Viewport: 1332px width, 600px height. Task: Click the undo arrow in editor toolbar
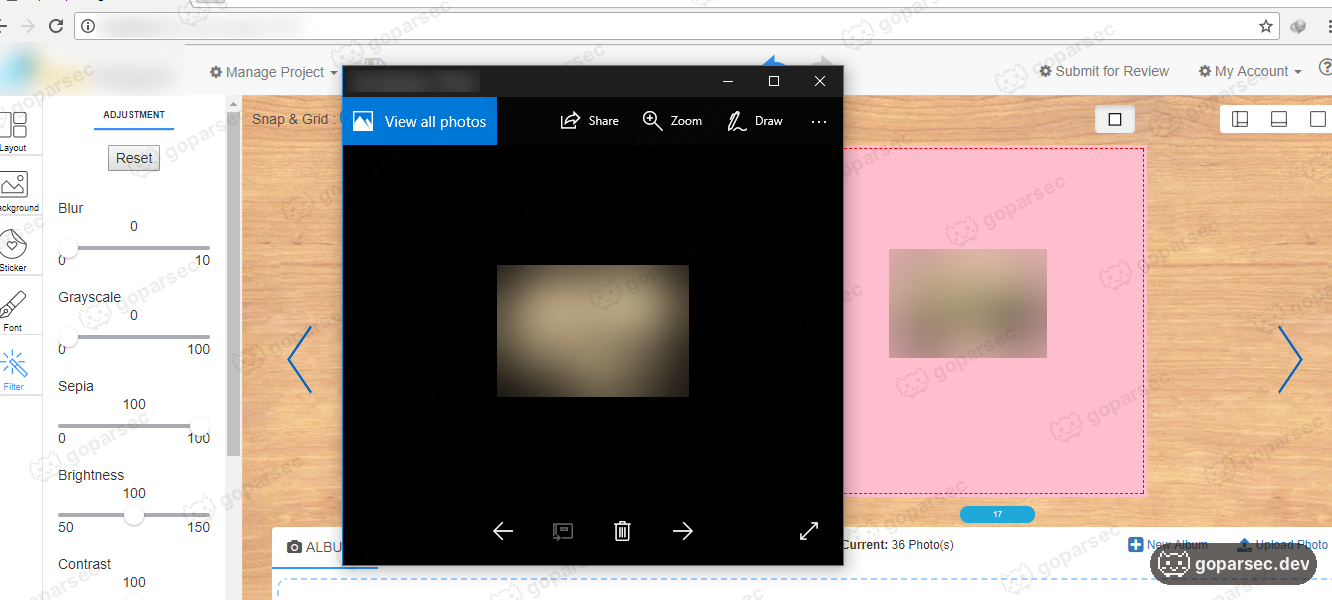pyautogui.click(x=775, y=61)
